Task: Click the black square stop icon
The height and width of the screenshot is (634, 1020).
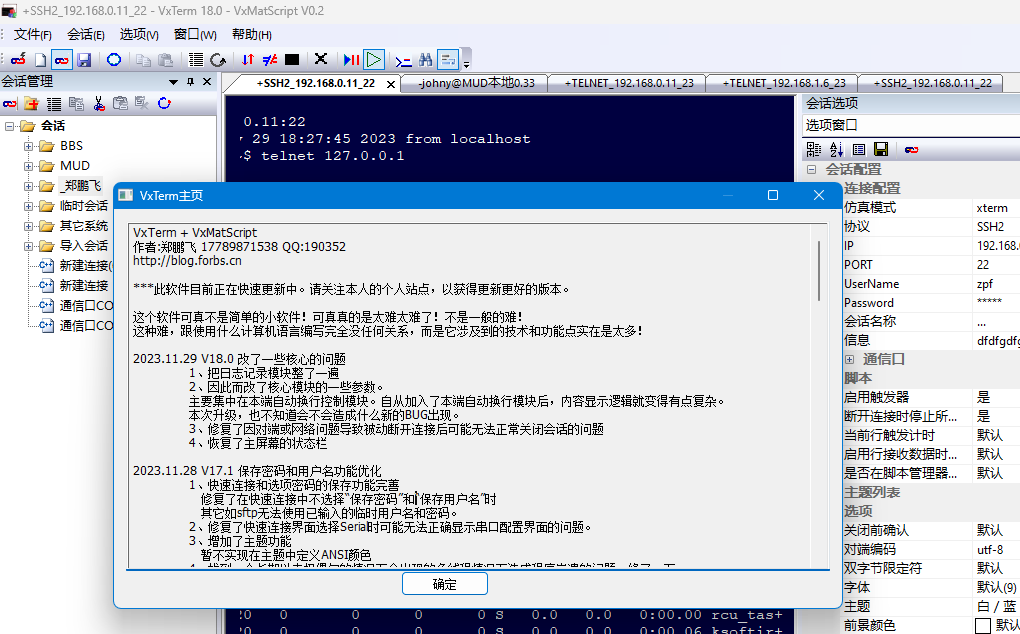Action: coord(292,60)
